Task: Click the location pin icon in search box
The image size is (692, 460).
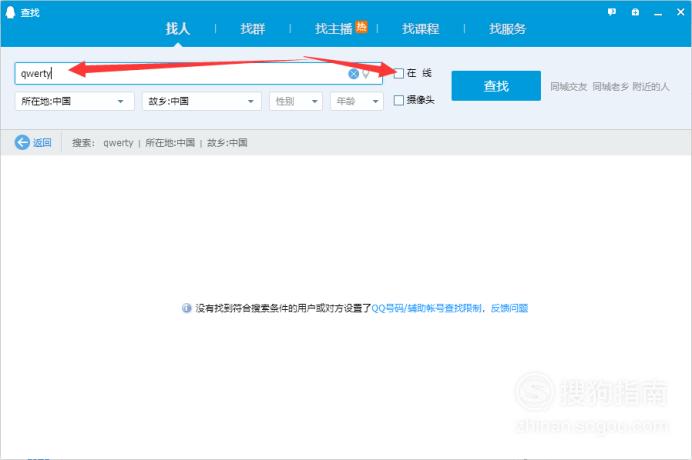Action: [365, 74]
